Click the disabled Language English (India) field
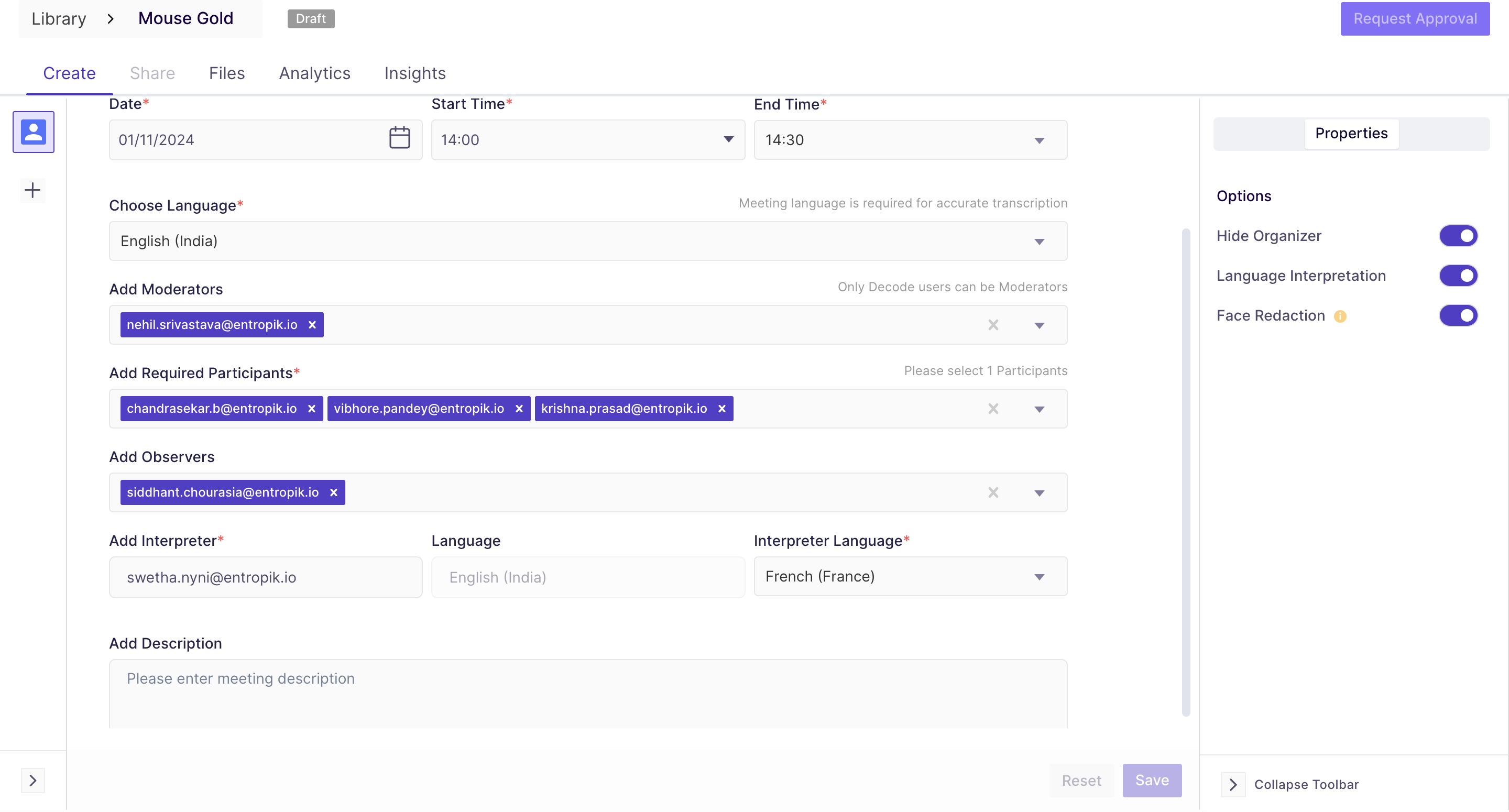 pyautogui.click(x=588, y=578)
